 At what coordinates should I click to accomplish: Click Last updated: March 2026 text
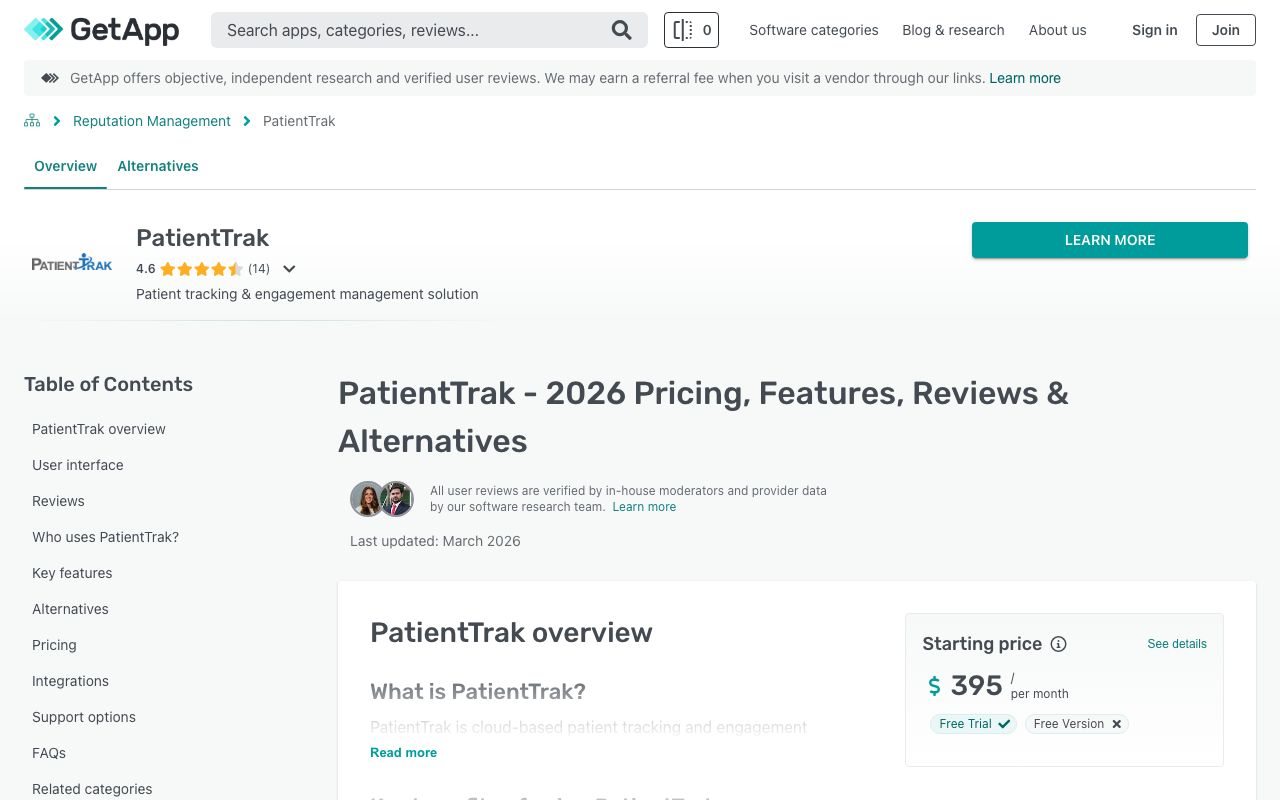point(435,541)
